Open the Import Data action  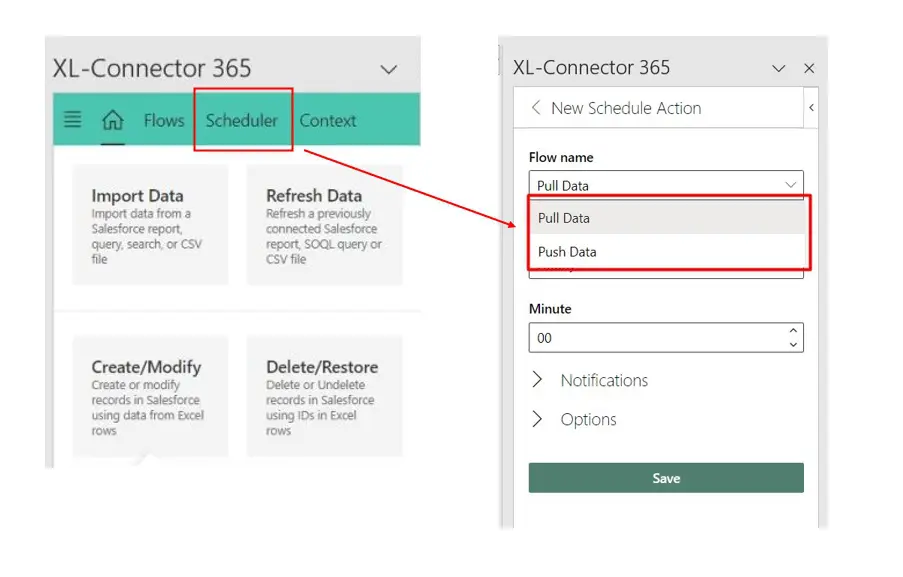tap(150, 225)
